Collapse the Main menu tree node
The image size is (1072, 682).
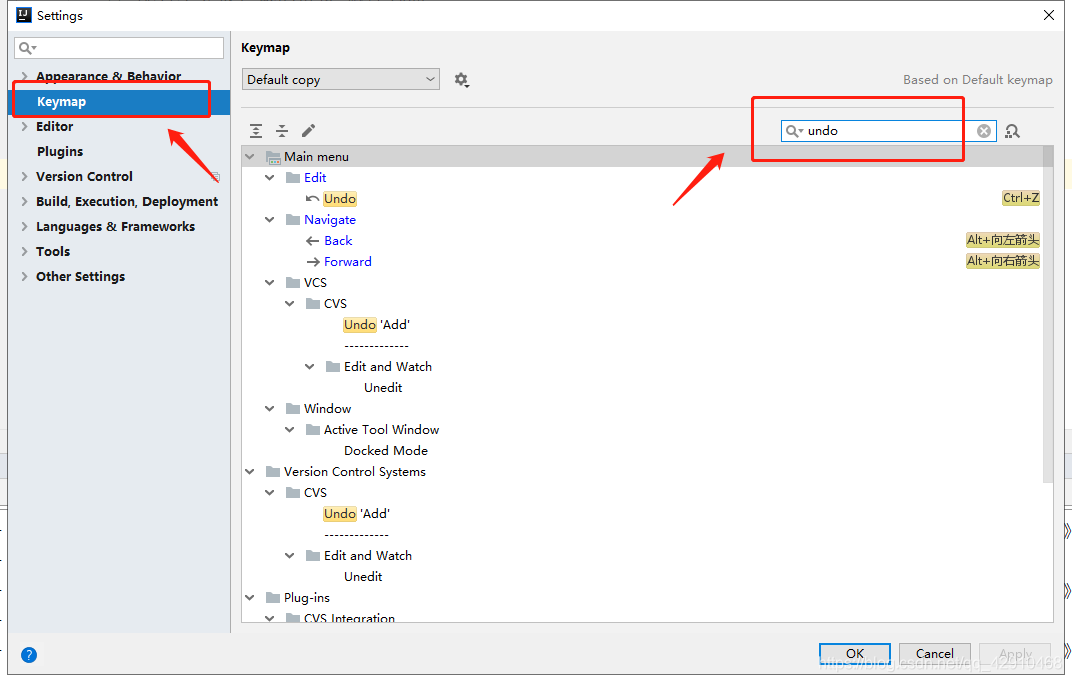[x=250, y=156]
